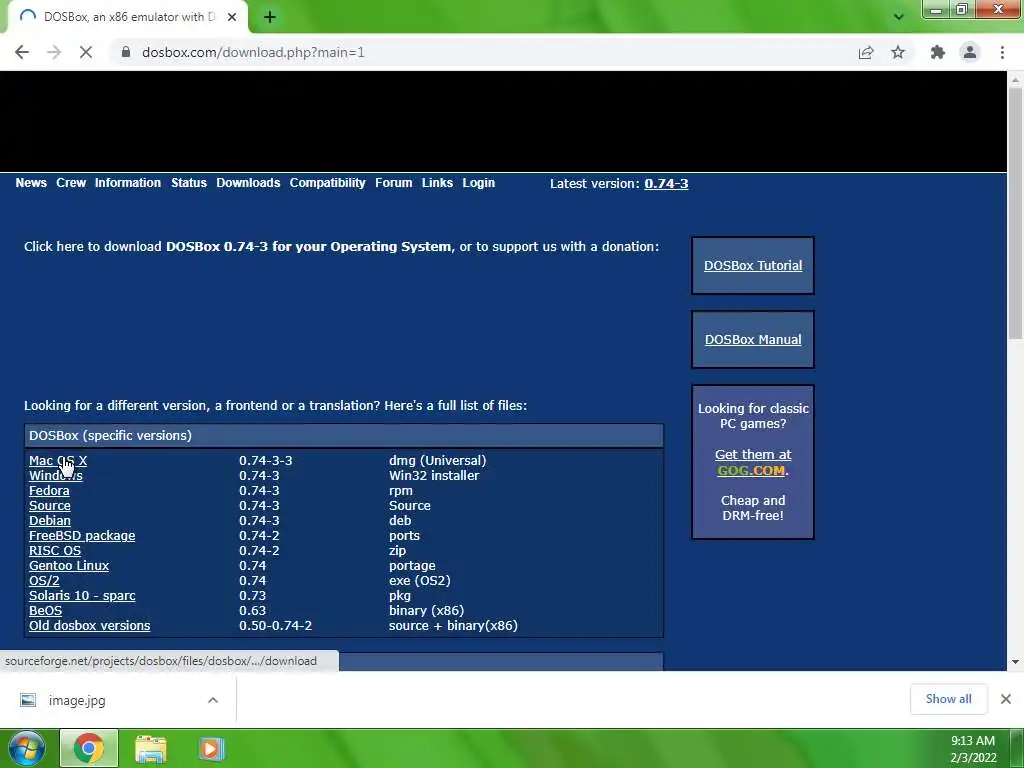This screenshot has width=1024, height=768.
Task: Click the DOSBox (specific versions) header
Action: click(x=344, y=436)
